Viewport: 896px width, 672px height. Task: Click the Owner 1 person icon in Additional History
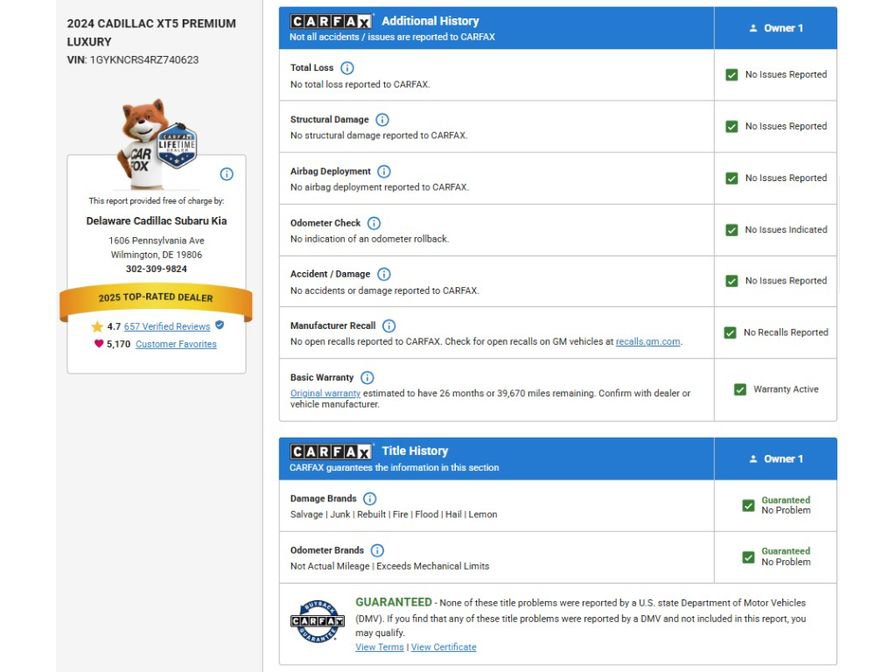pyautogui.click(x=753, y=28)
